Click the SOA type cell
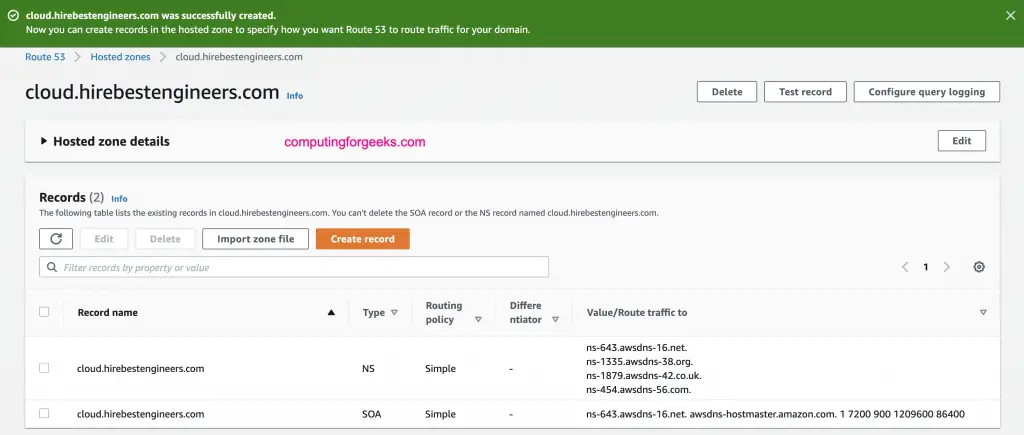The height and width of the screenshot is (435, 1024). pos(372,414)
